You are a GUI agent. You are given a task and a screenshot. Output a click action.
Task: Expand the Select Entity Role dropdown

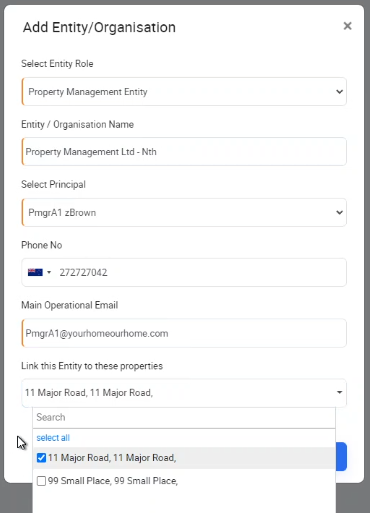184,92
